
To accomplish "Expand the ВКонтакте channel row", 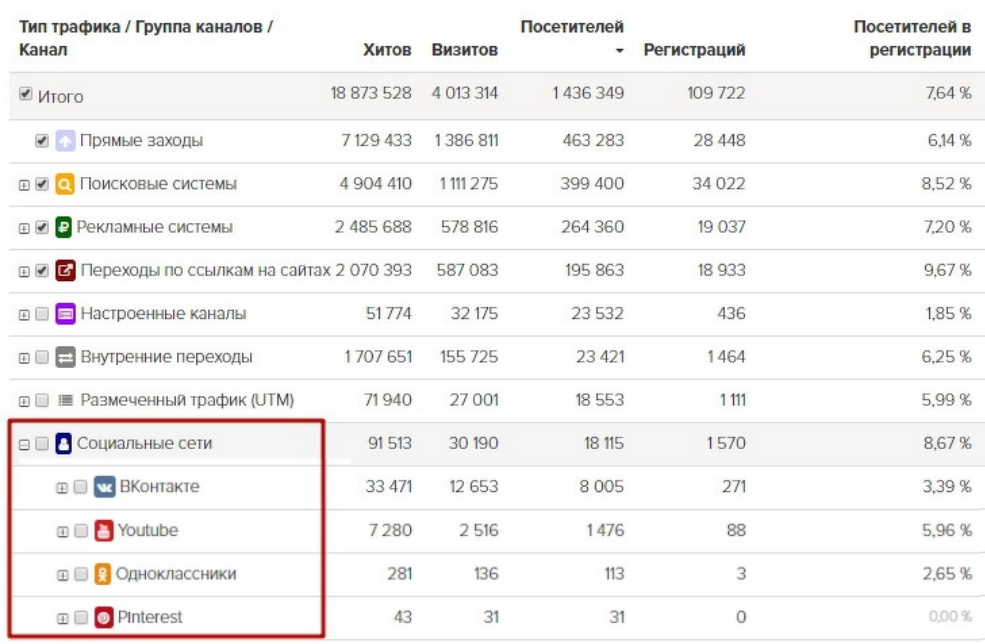I will (63, 488).
